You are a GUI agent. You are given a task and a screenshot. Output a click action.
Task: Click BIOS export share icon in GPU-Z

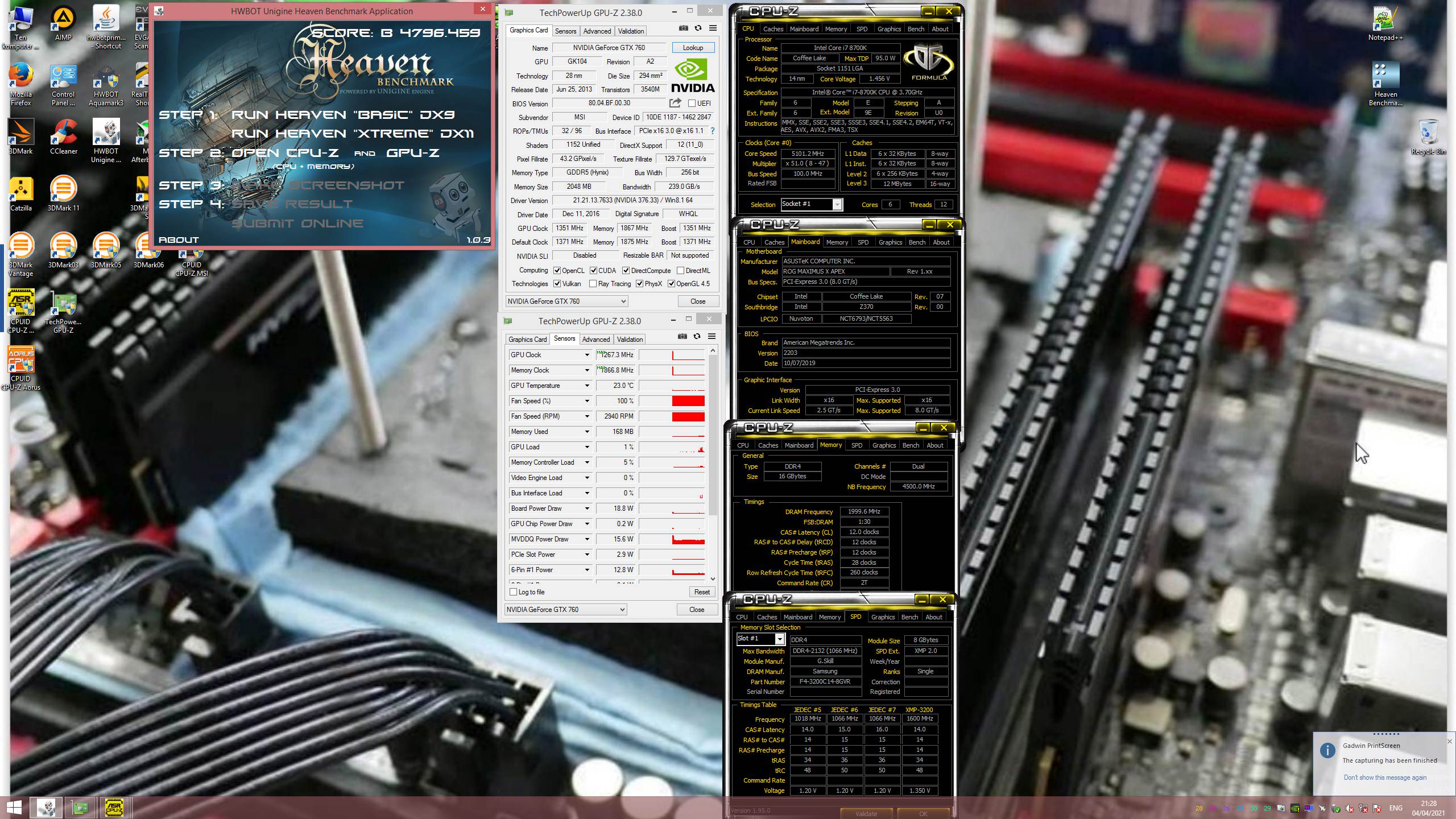click(675, 103)
